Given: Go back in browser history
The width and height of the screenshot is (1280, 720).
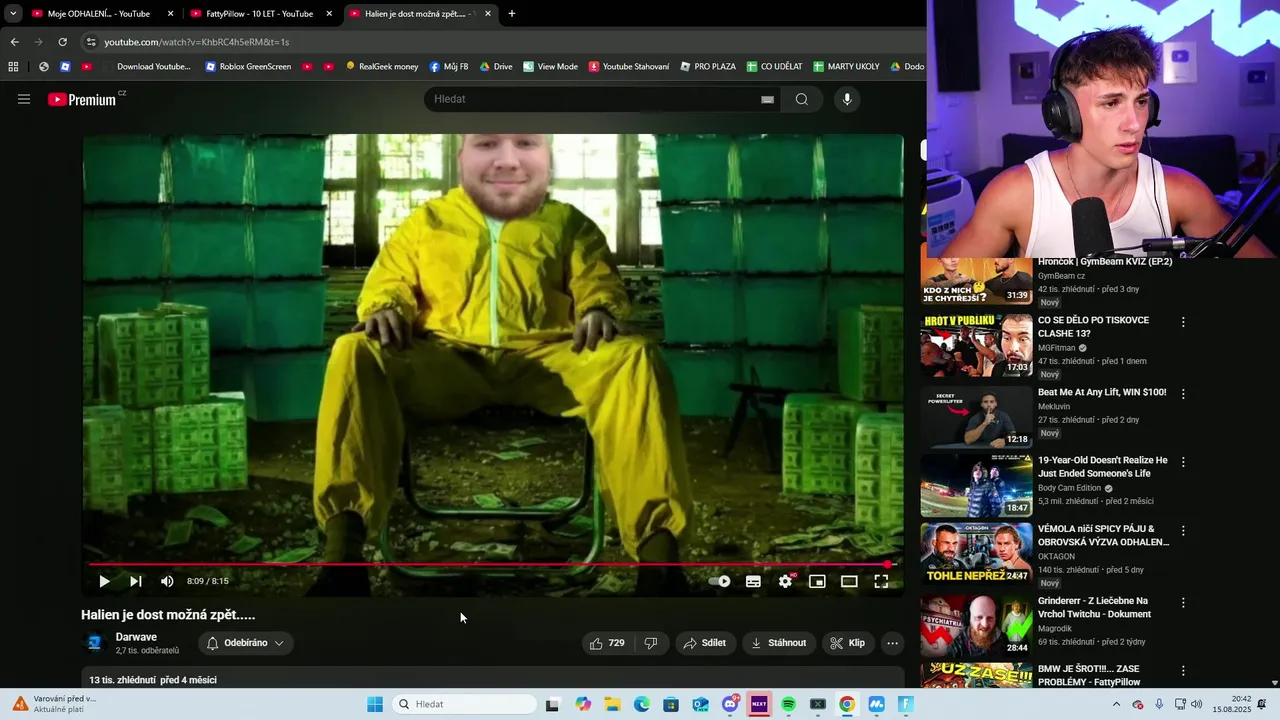Looking at the screenshot, I should tap(14, 42).
